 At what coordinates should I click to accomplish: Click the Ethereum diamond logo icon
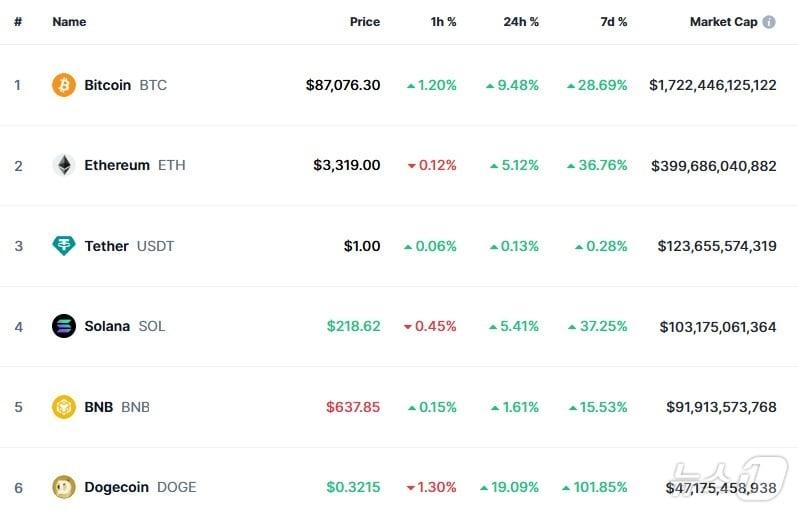click(64, 165)
